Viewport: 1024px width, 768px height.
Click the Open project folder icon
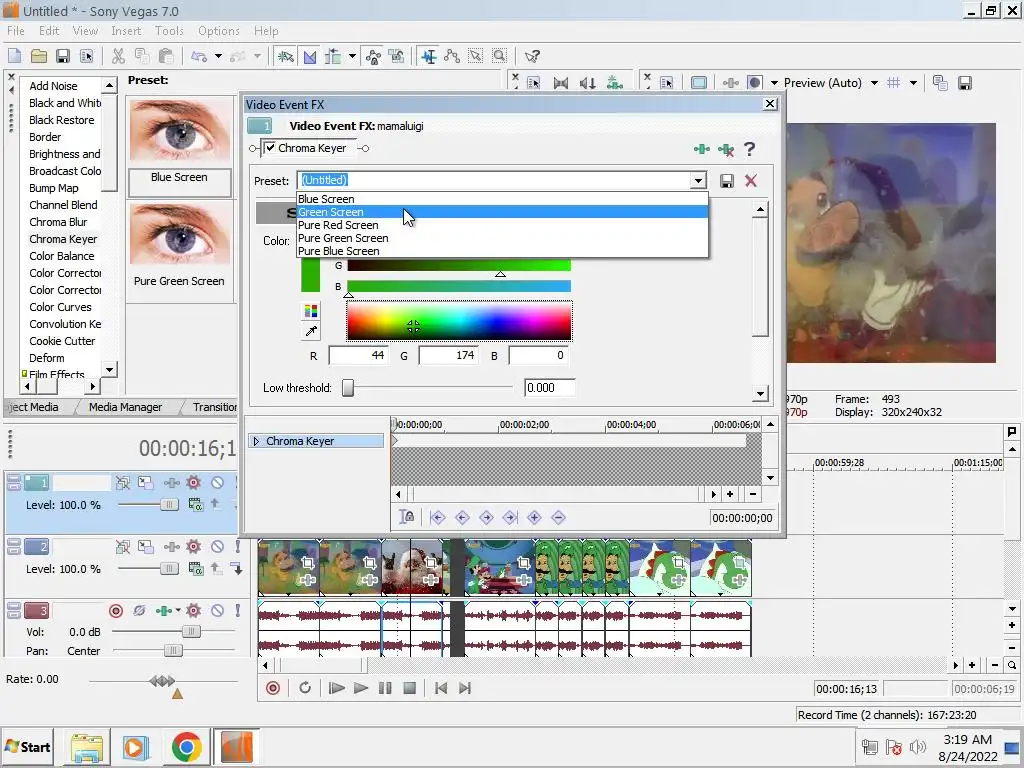coord(39,56)
